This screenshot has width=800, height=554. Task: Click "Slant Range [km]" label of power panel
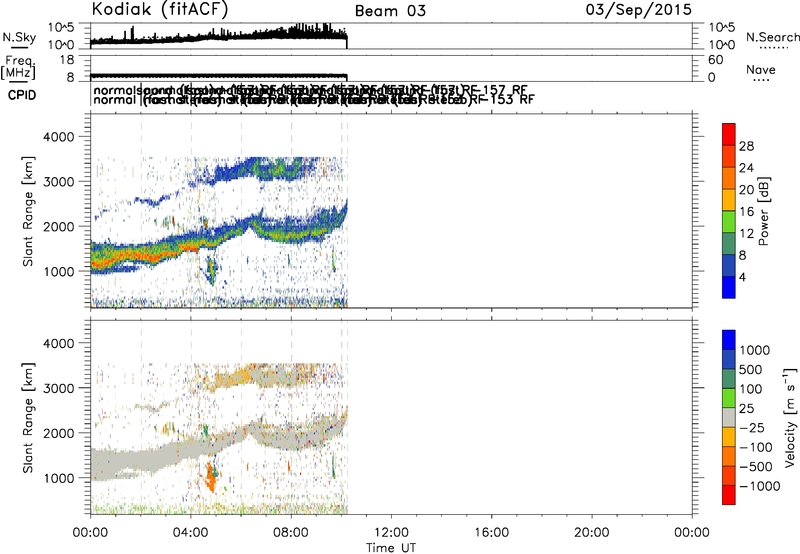point(28,211)
